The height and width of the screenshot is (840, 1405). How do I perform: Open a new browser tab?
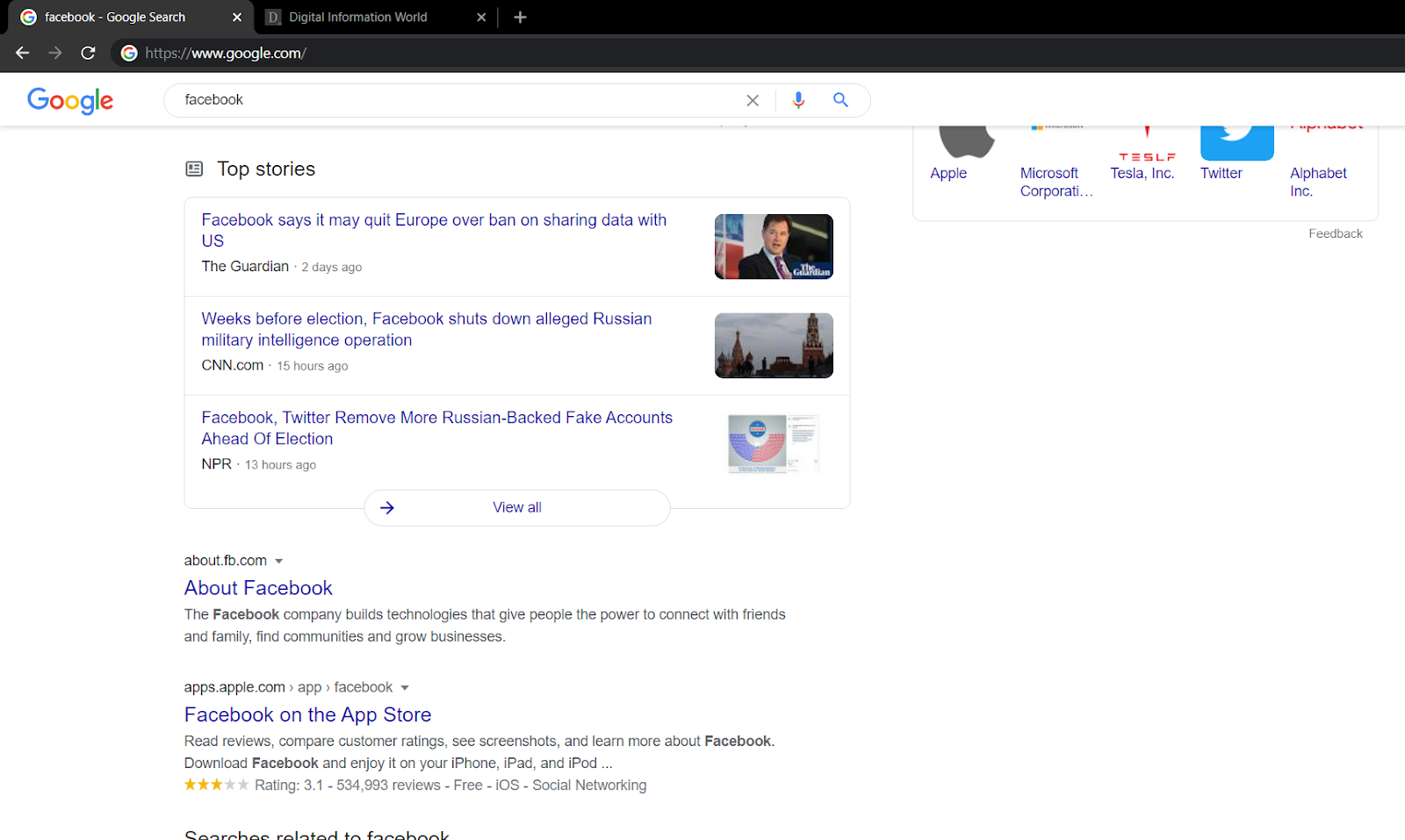520,18
